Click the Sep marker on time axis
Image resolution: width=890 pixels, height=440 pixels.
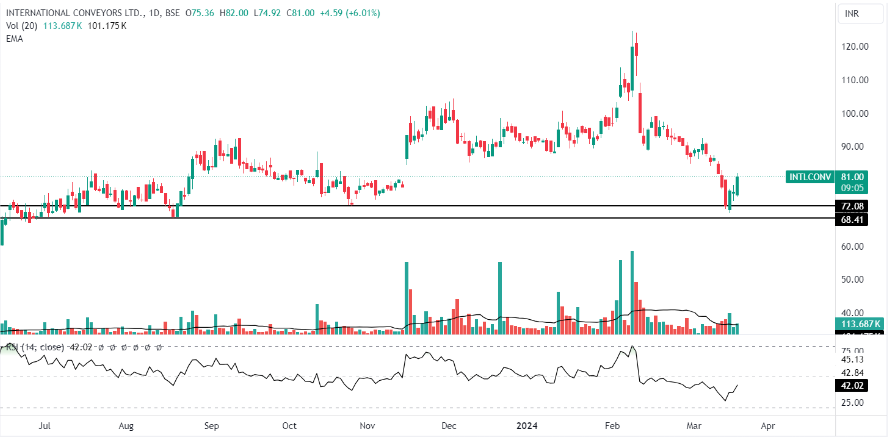(x=211, y=426)
